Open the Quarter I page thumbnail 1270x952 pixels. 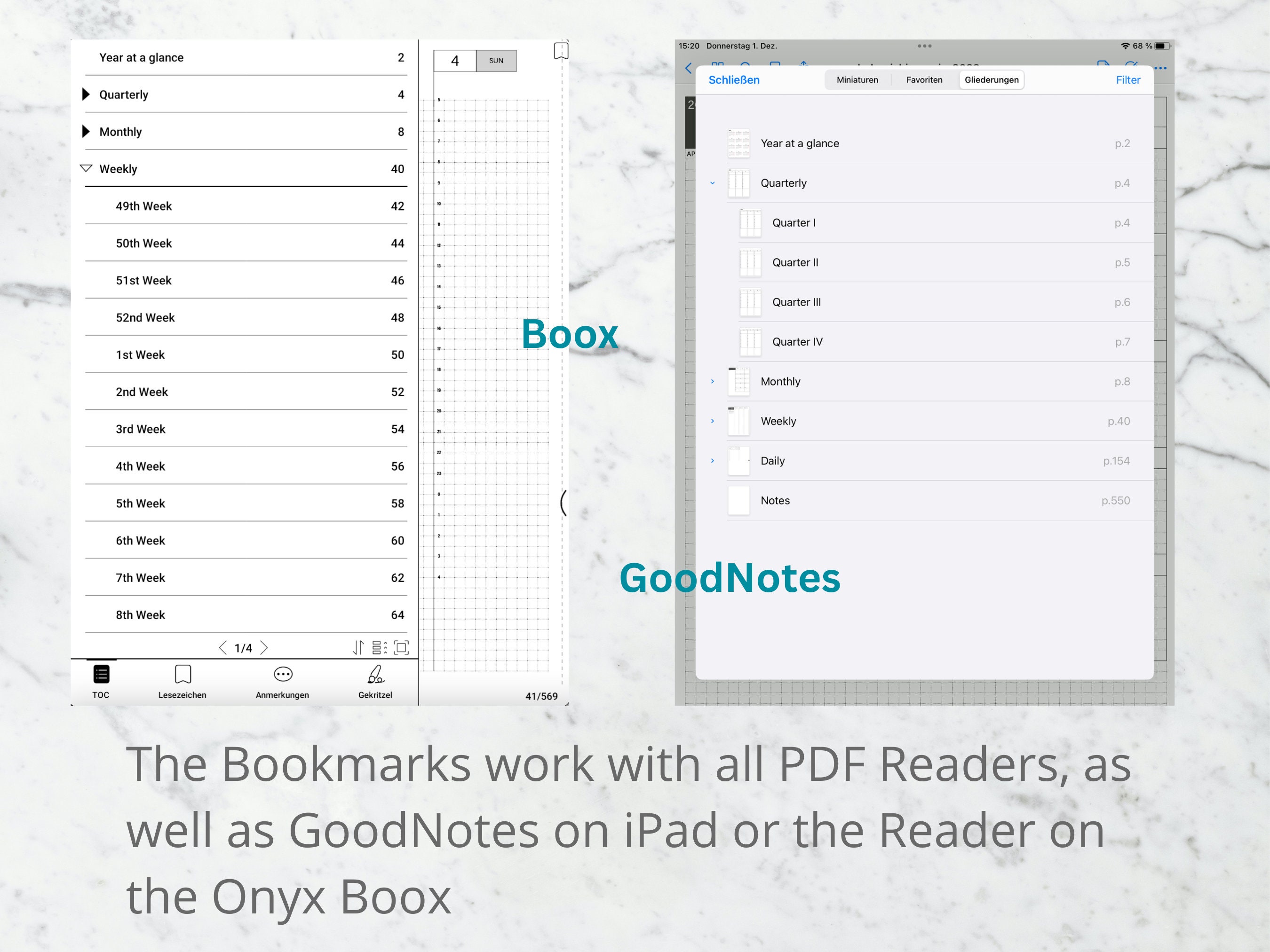[750, 223]
